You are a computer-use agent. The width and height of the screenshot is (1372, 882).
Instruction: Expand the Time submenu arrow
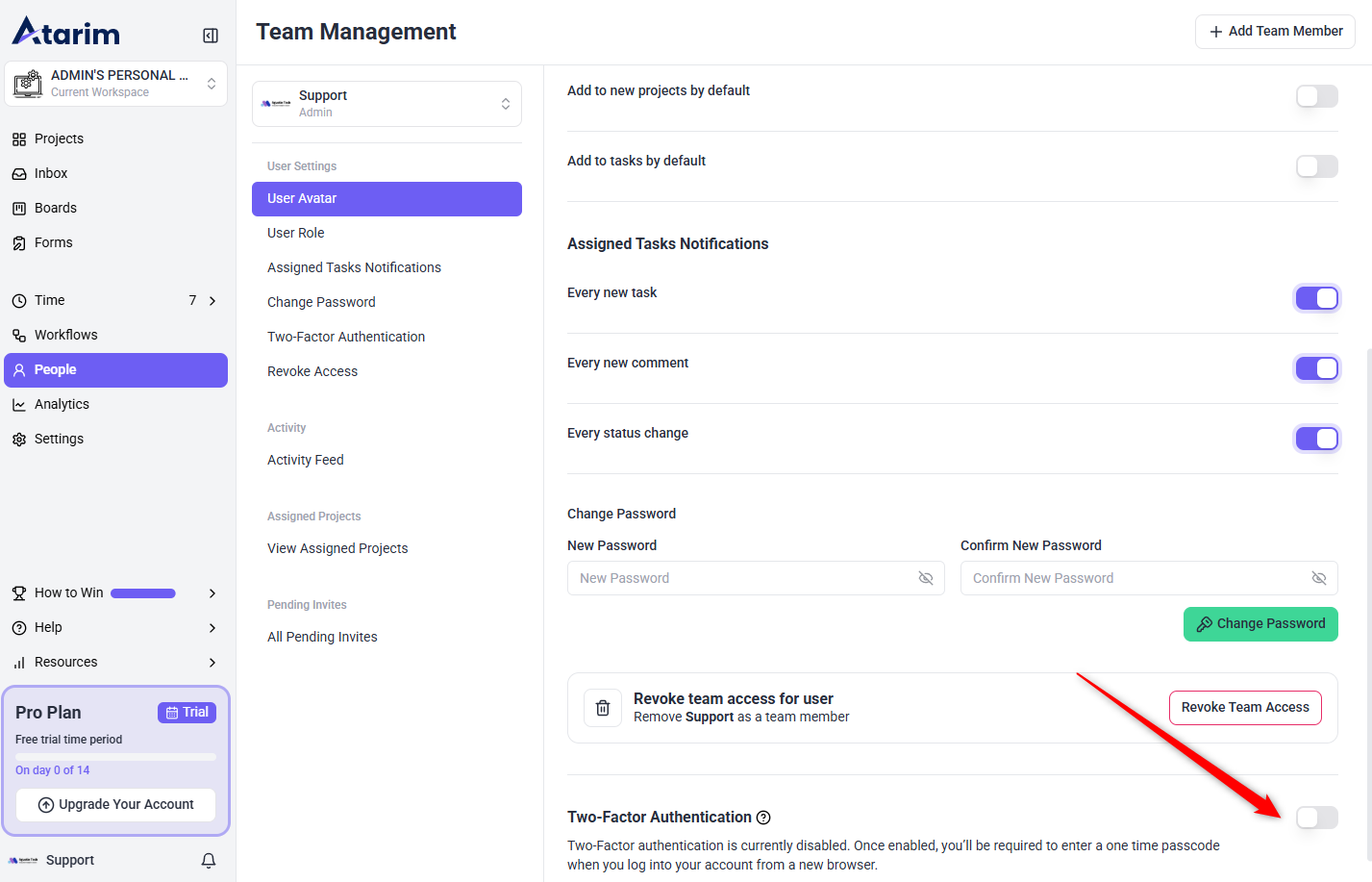tap(212, 301)
